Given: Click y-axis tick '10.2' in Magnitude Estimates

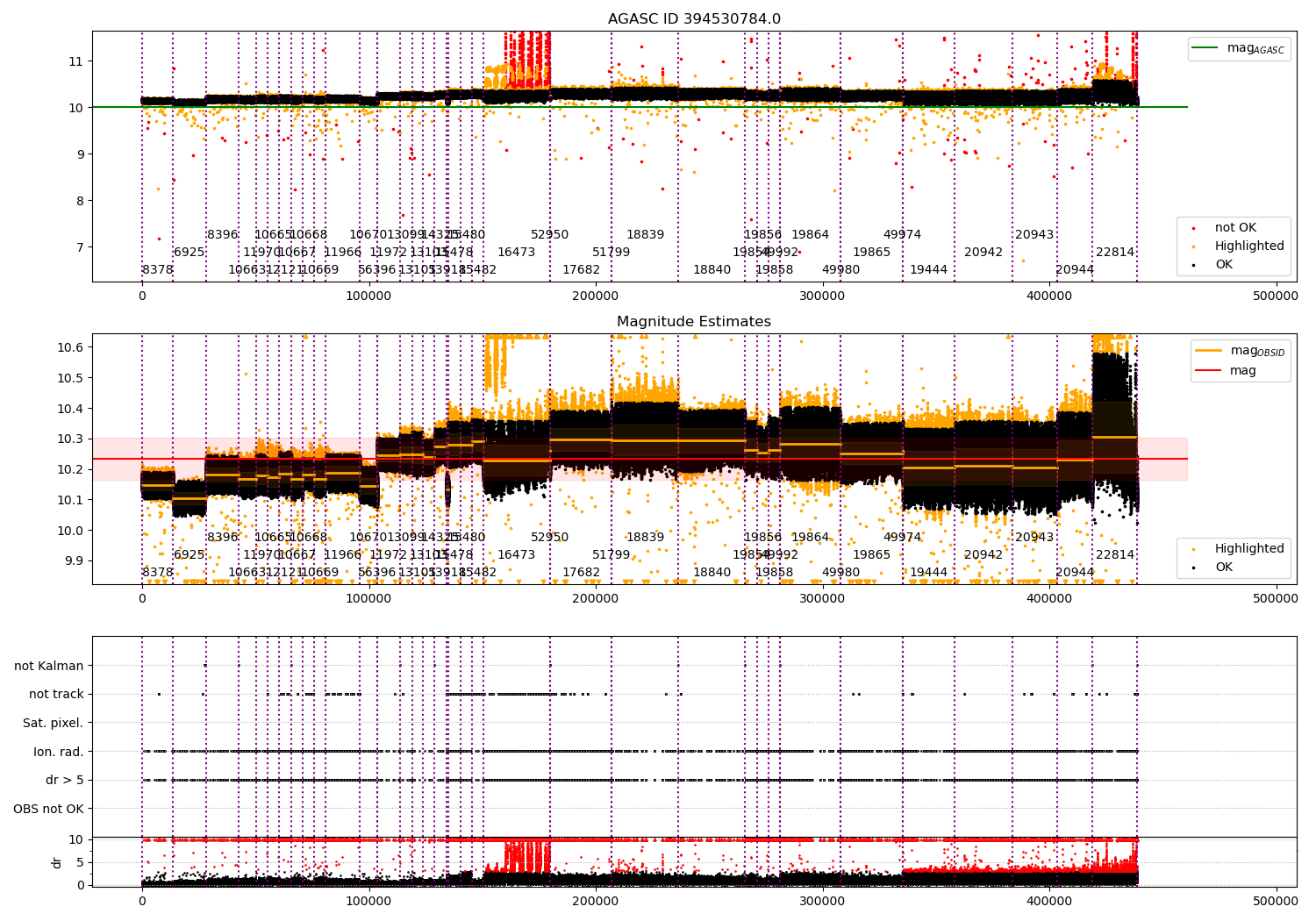Looking at the screenshot, I should click(72, 470).
